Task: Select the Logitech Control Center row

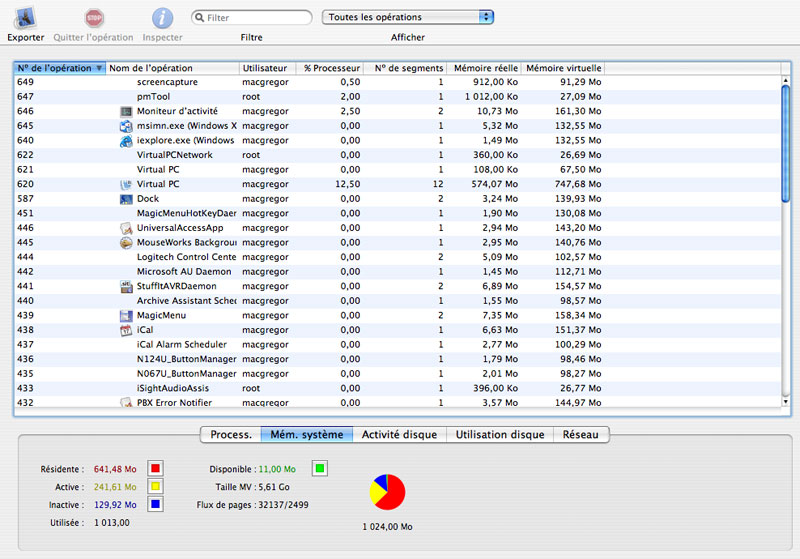Action: [x=398, y=257]
